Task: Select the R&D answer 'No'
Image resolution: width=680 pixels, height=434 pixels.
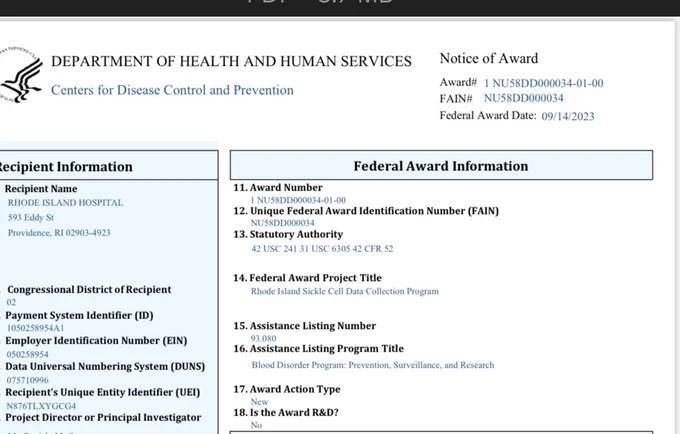Action: 256,425
